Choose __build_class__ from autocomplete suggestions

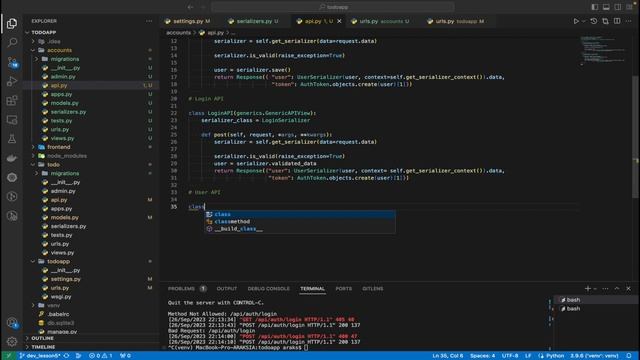pos(300,229)
